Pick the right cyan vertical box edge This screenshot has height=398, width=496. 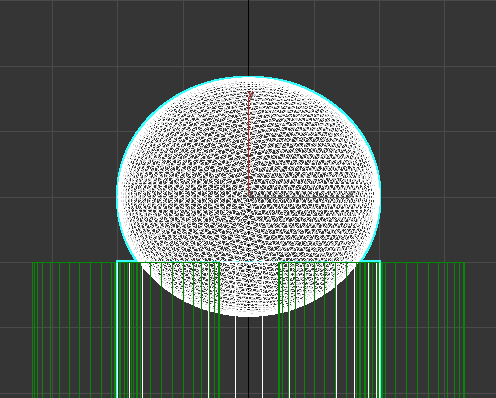click(380, 330)
